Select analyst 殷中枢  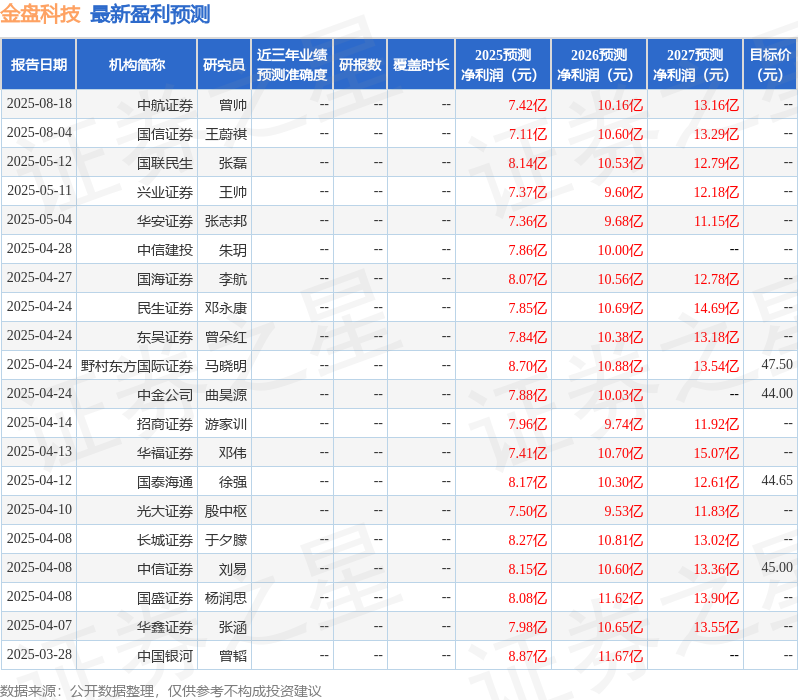[x=226, y=512]
